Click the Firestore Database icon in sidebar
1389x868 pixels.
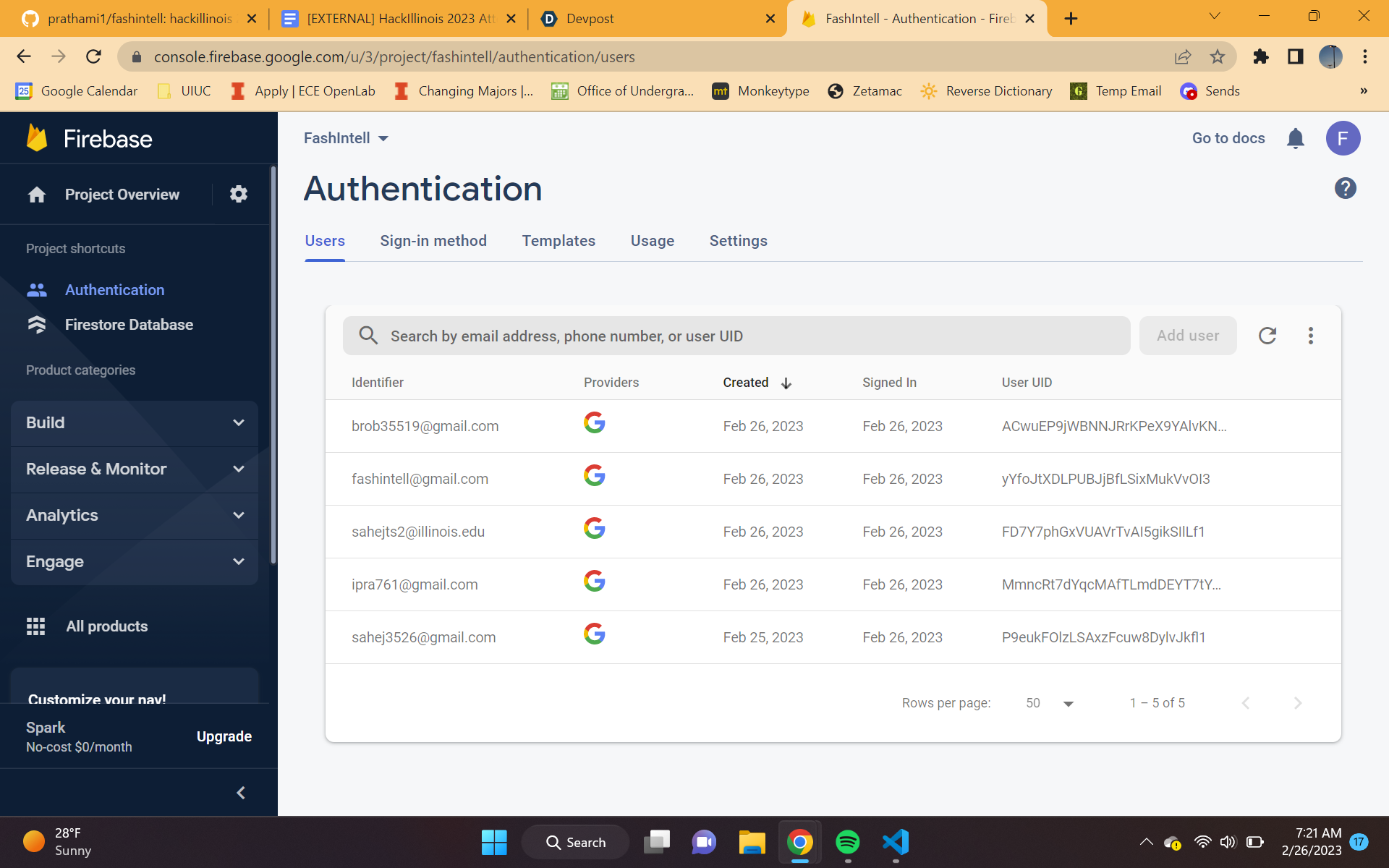click(x=37, y=325)
